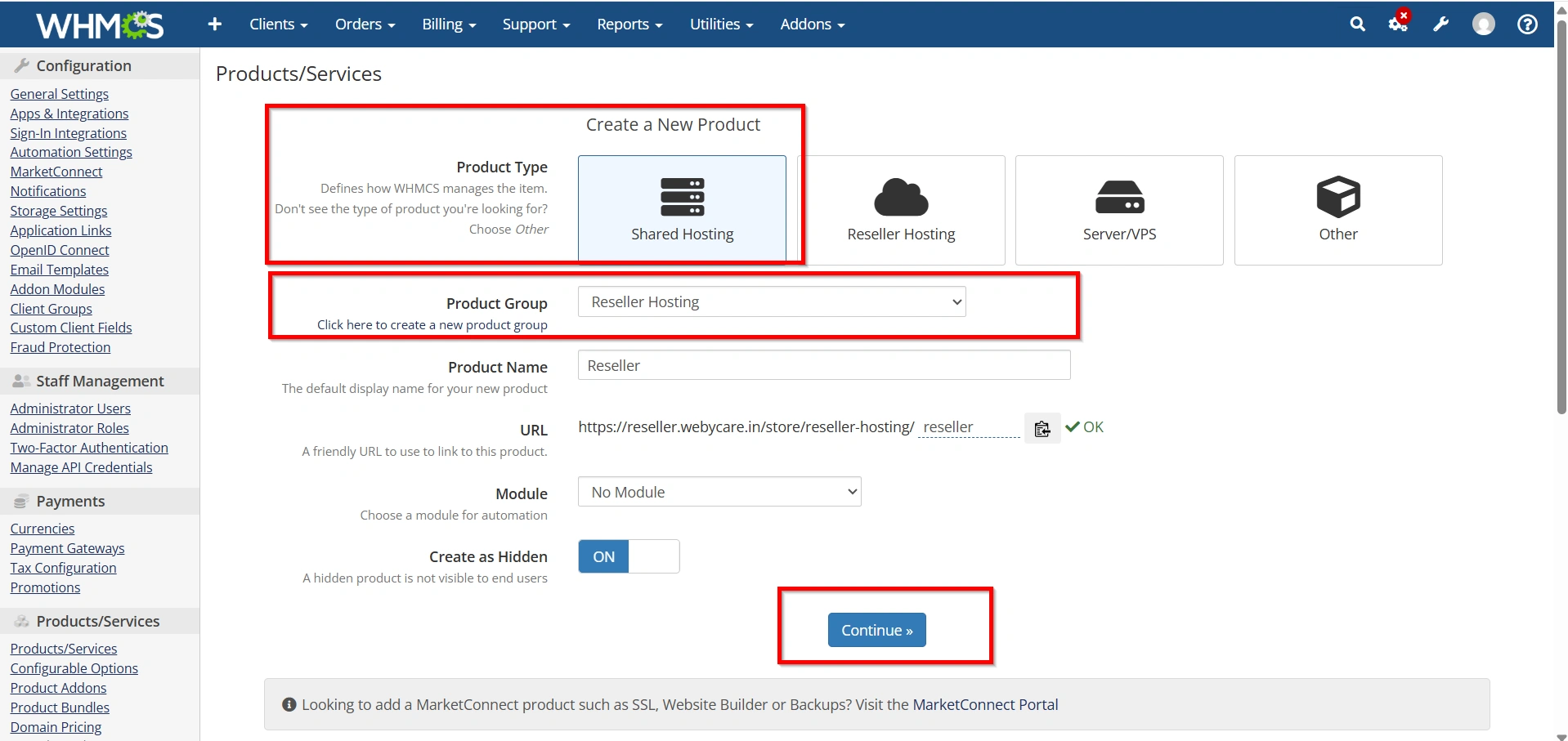Image resolution: width=1568 pixels, height=741 pixels.
Task: Open the MarketConnect Portal link
Action: [985, 704]
